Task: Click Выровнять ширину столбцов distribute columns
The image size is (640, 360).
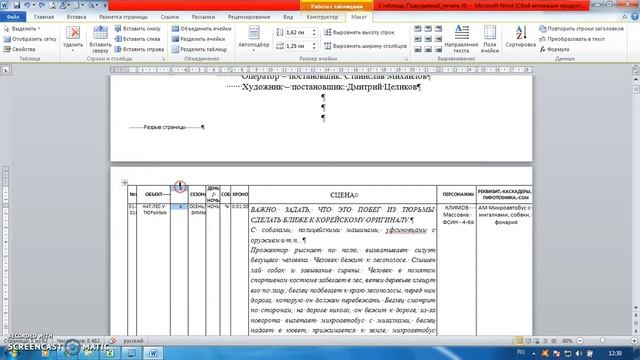Action: 366,46
